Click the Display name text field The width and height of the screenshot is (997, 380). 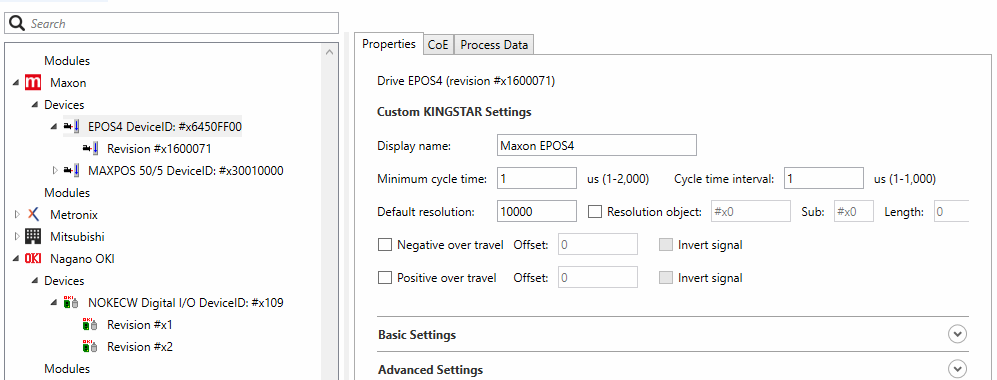point(597,145)
